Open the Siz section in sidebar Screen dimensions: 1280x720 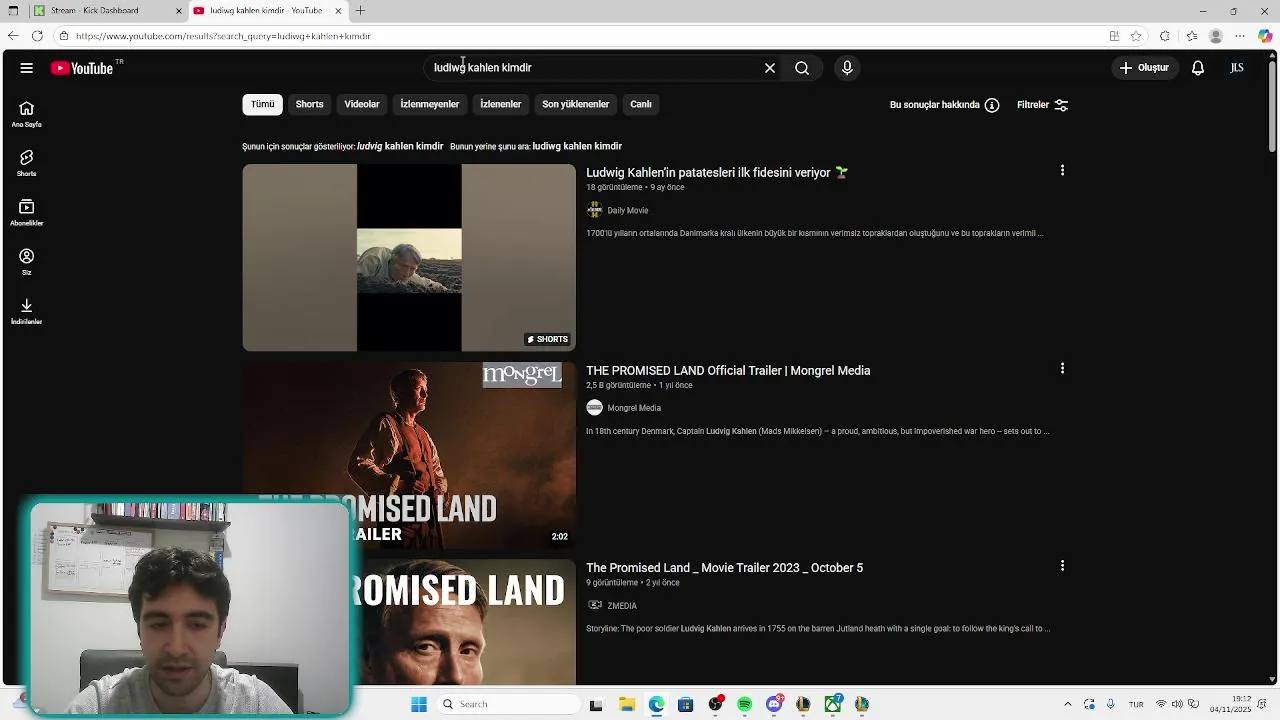click(26, 263)
